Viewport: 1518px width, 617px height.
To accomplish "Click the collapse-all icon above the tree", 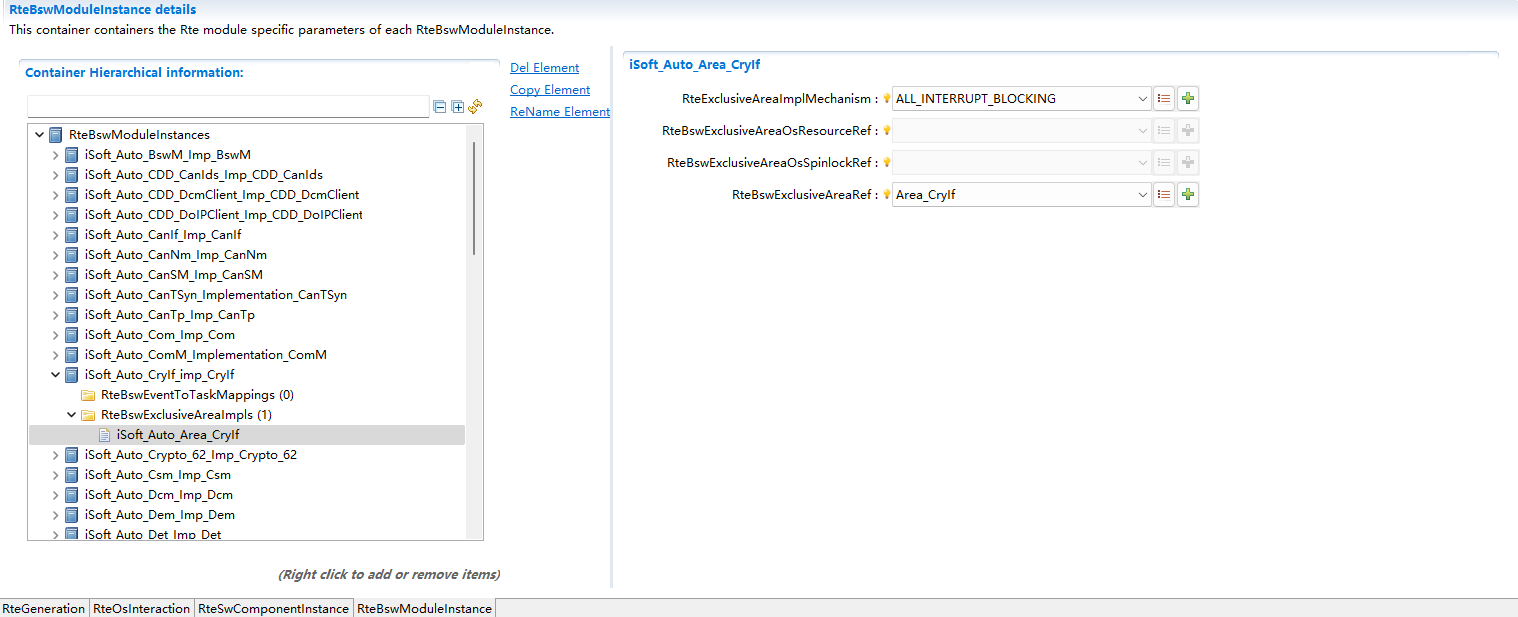I will tap(440, 107).
